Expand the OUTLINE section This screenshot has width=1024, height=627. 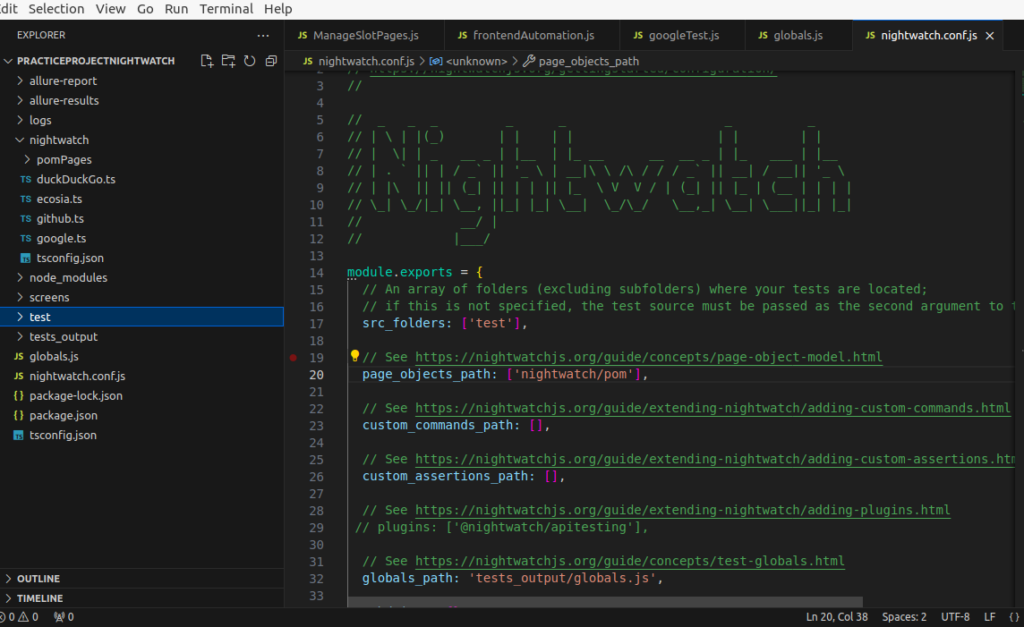(38, 579)
